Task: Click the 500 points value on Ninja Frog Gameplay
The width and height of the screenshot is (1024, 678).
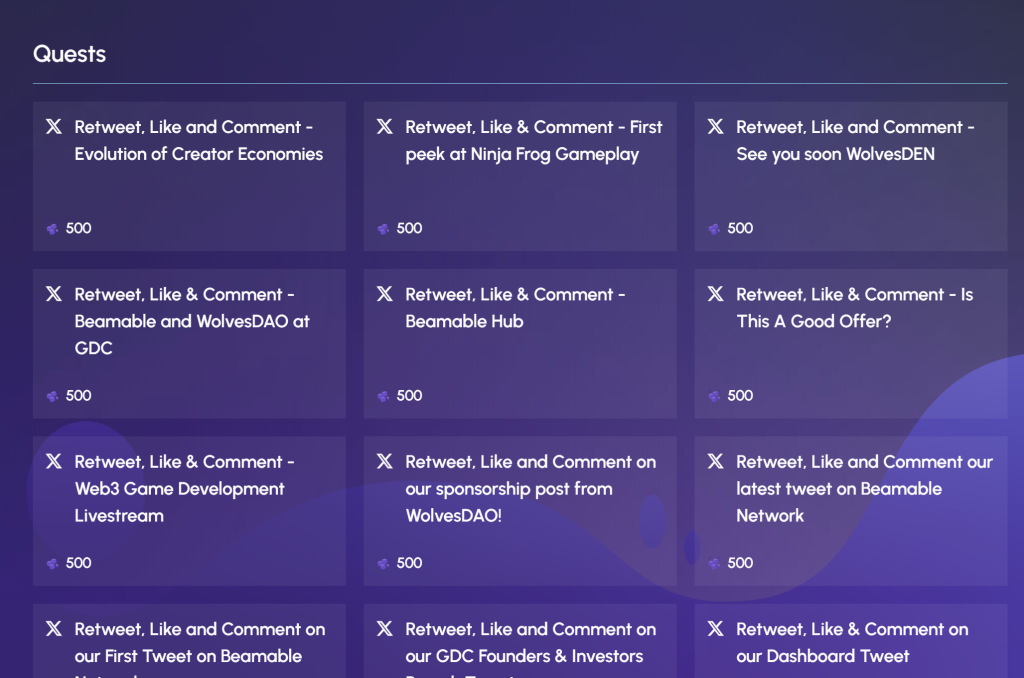Action: tap(409, 228)
